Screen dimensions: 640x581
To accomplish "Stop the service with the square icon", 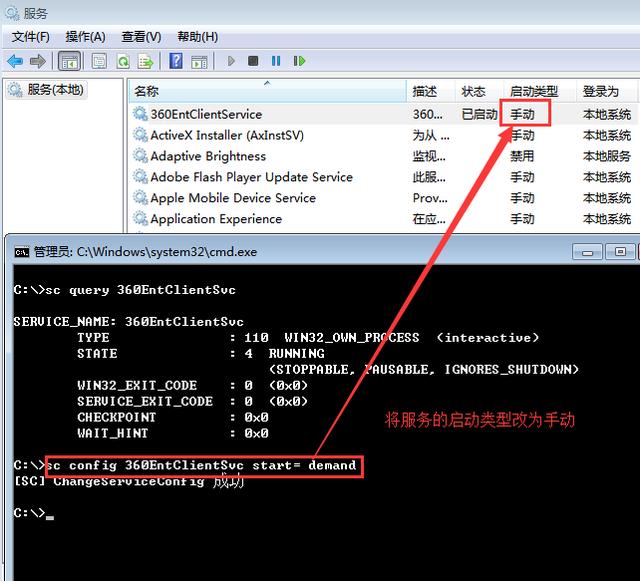I will [x=253, y=61].
